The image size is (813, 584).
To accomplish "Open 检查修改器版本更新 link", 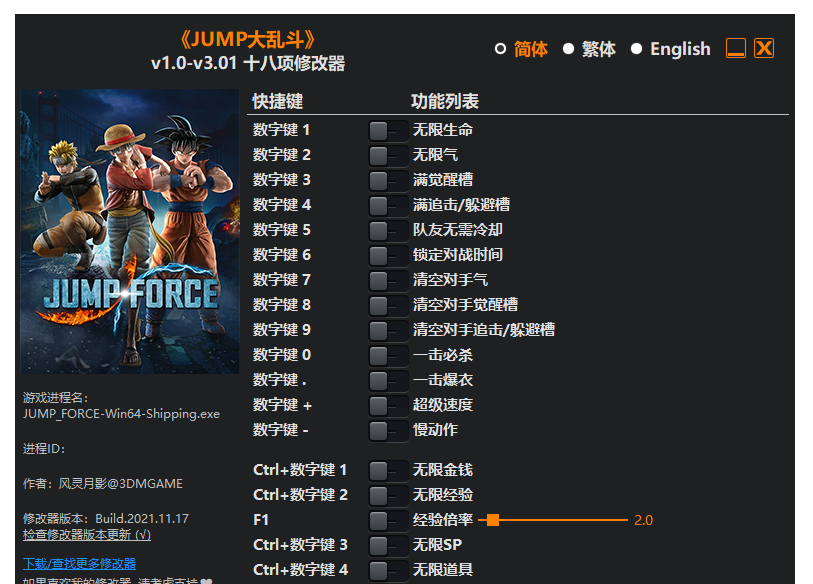I will click(x=87, y=535).
